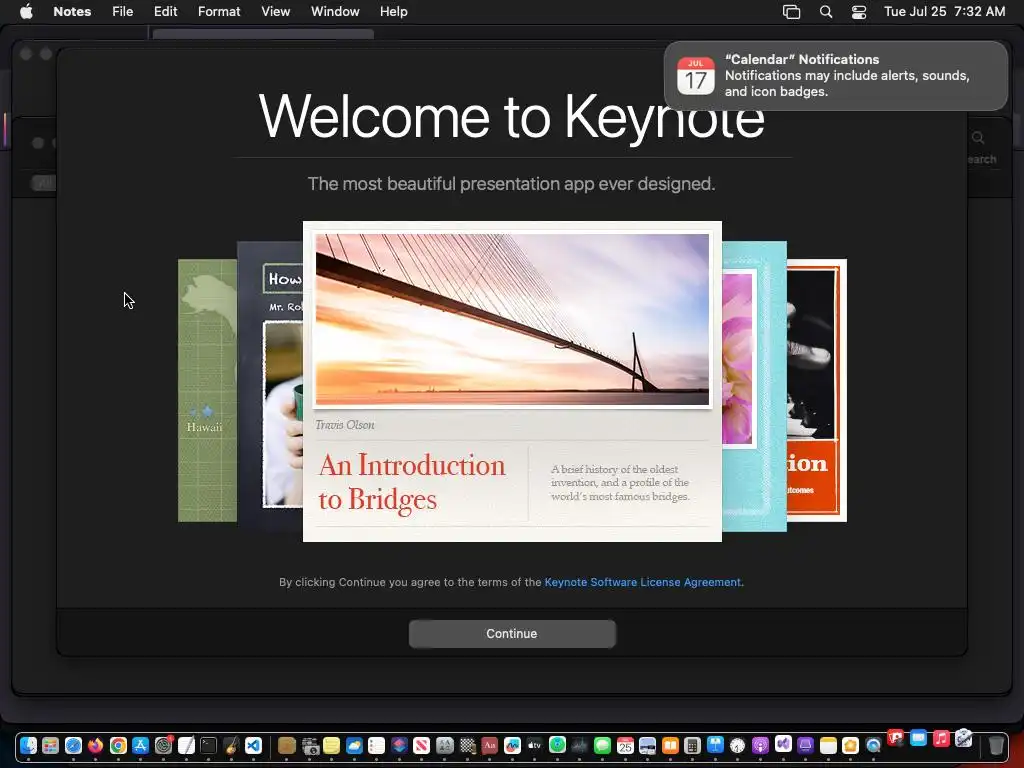Open Shortcuts from the Dock
1024x768 pixels.
pos(399,745)
